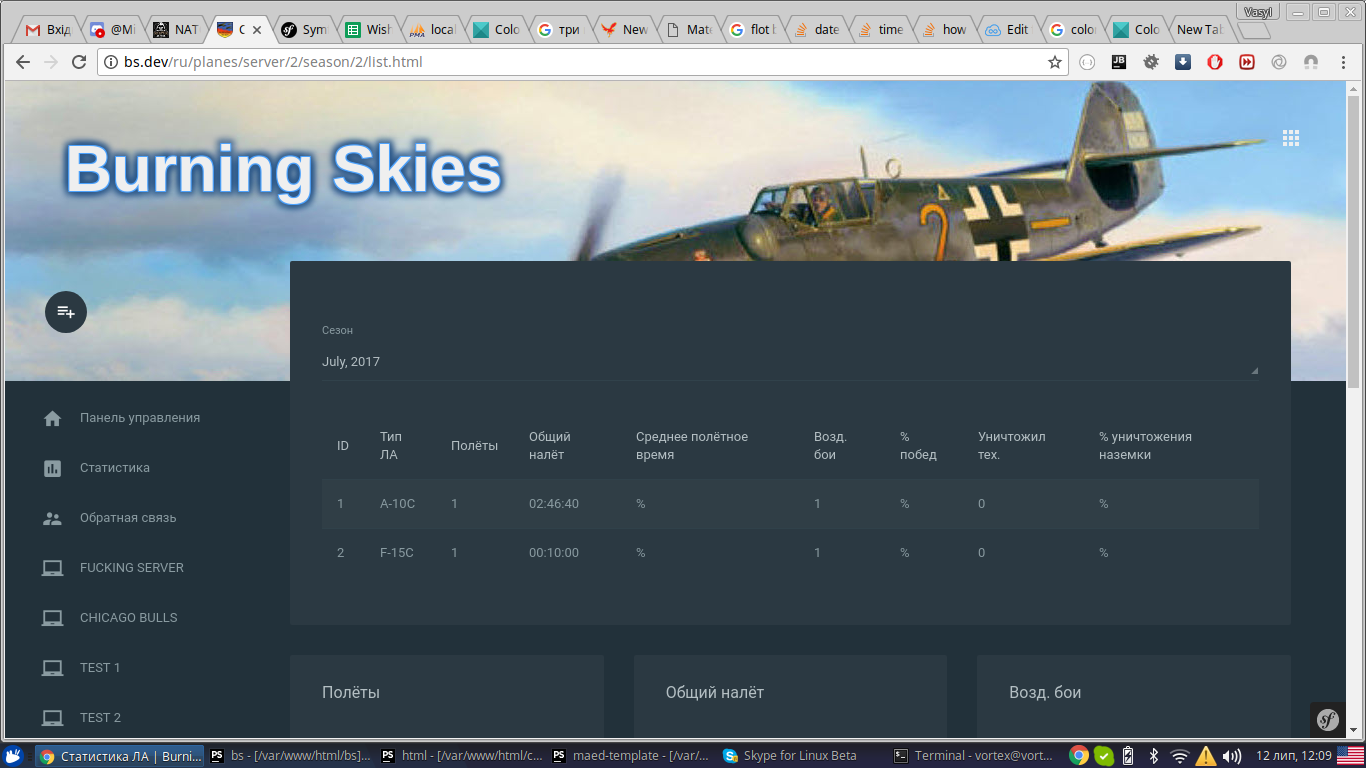Bookmark this page with the star icon
The image size is (1366, 768).
pyautogui.click(x=1054, y=62)
